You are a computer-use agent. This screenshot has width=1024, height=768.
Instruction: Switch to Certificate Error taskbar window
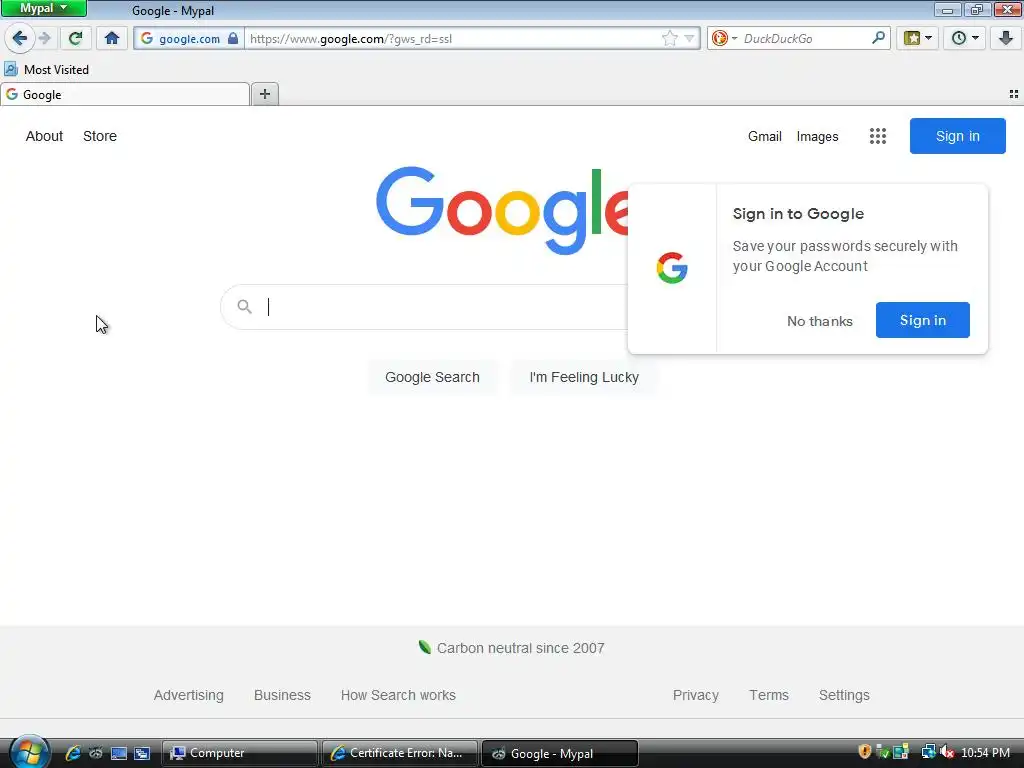tap(400, 754)
